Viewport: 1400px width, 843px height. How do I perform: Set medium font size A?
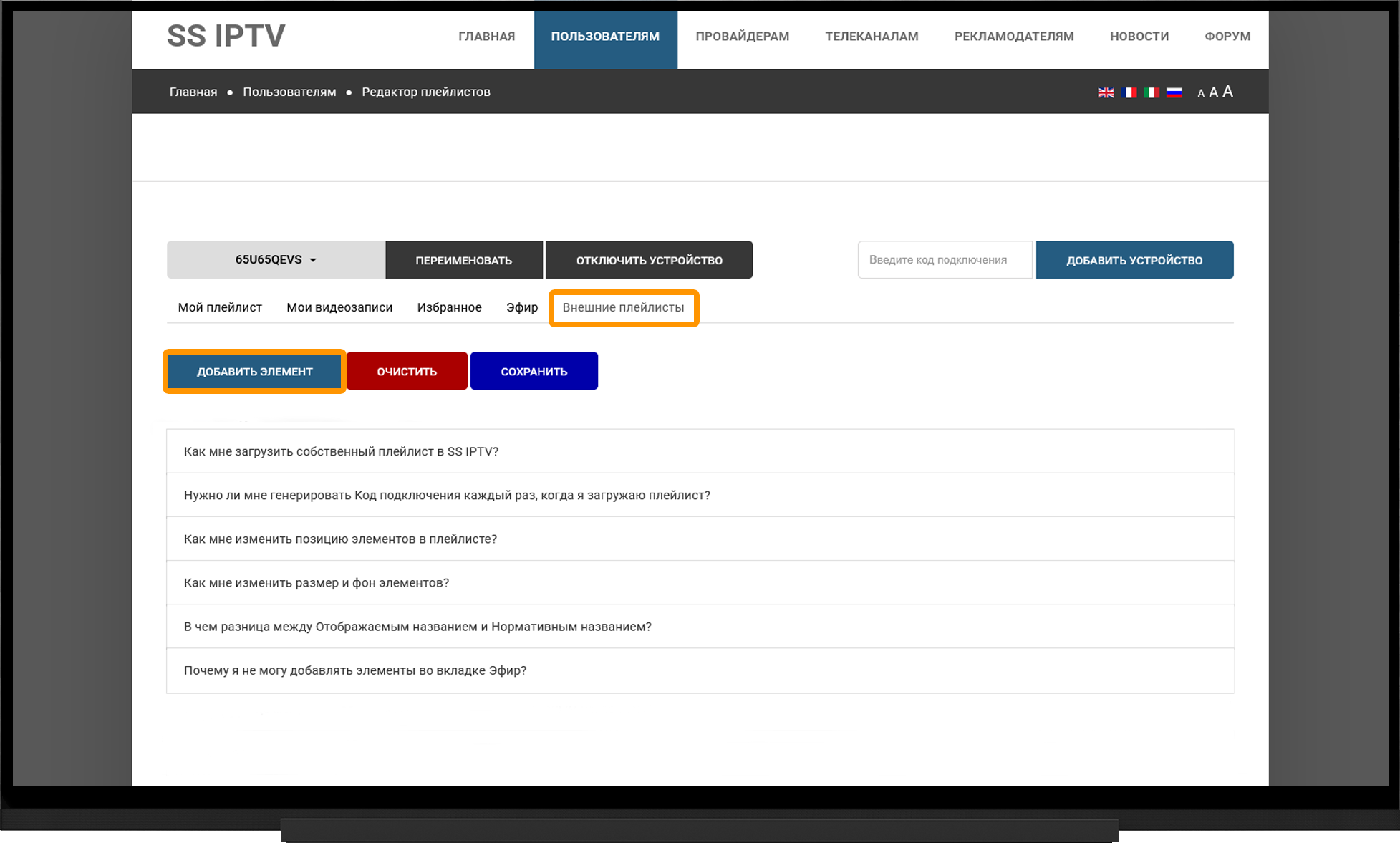point(1213,92)
